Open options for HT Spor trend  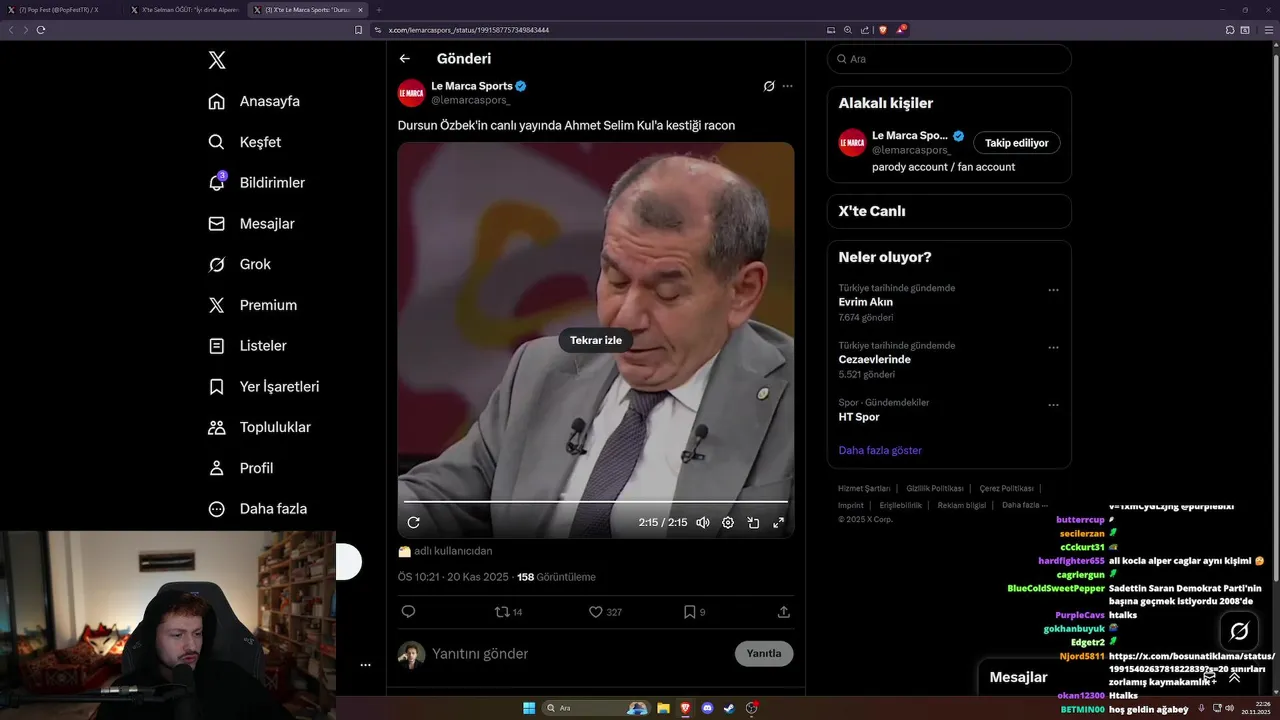point(1053,405)
